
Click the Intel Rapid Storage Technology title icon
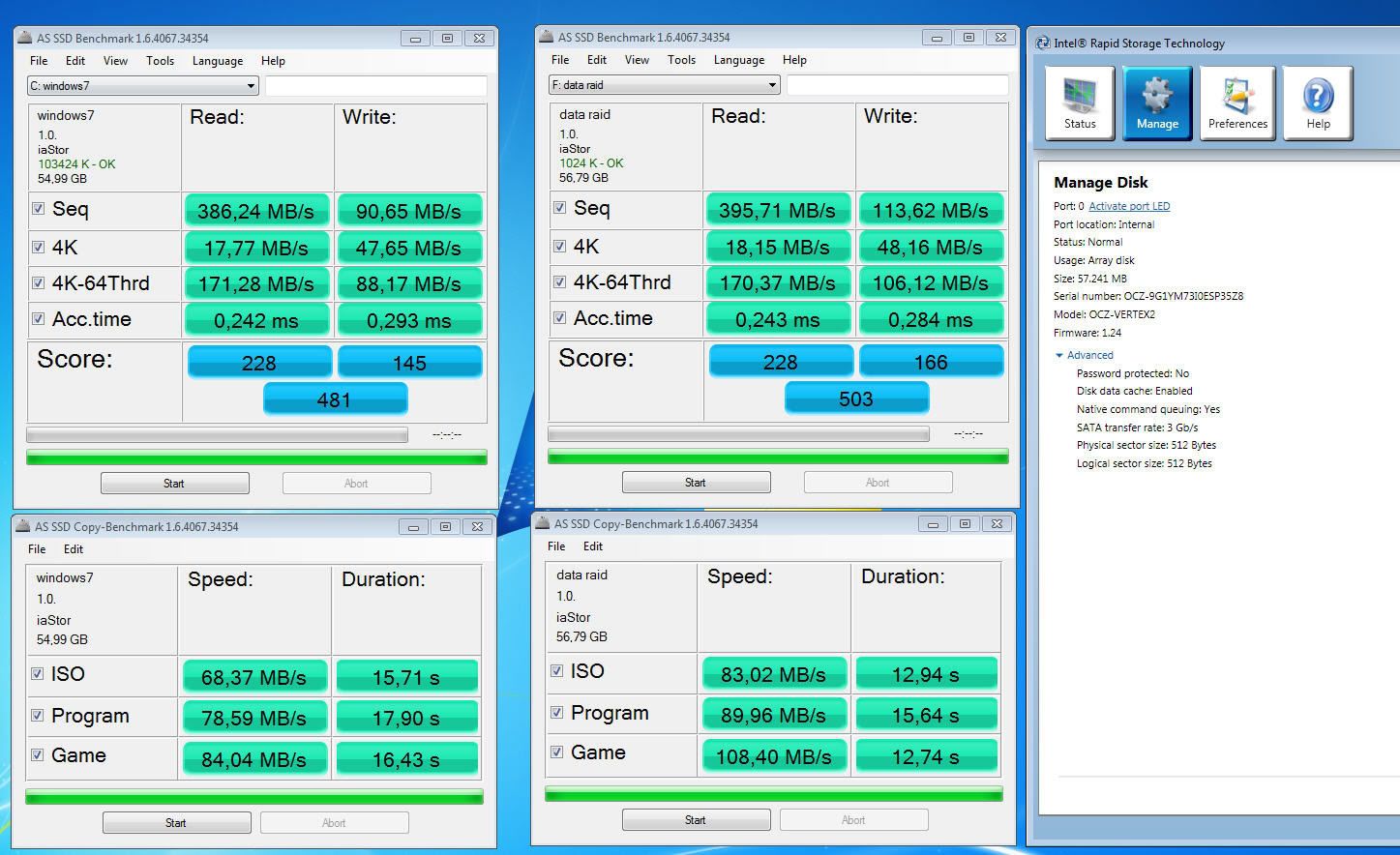1042,44
